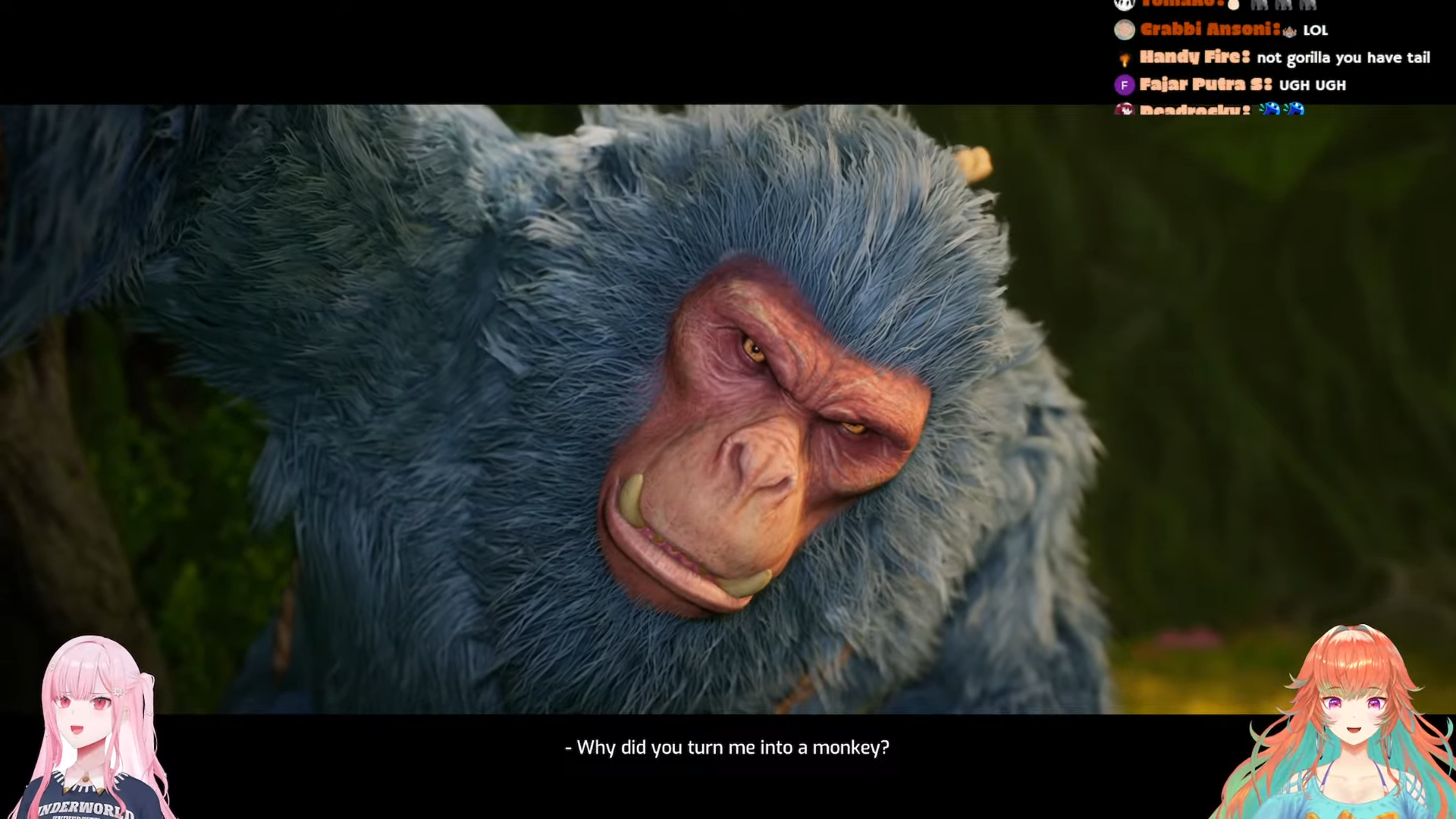Click the gorilla emojis in top chat message
The height and width of the screenshot is (819, 1456).
(1283, 5)
